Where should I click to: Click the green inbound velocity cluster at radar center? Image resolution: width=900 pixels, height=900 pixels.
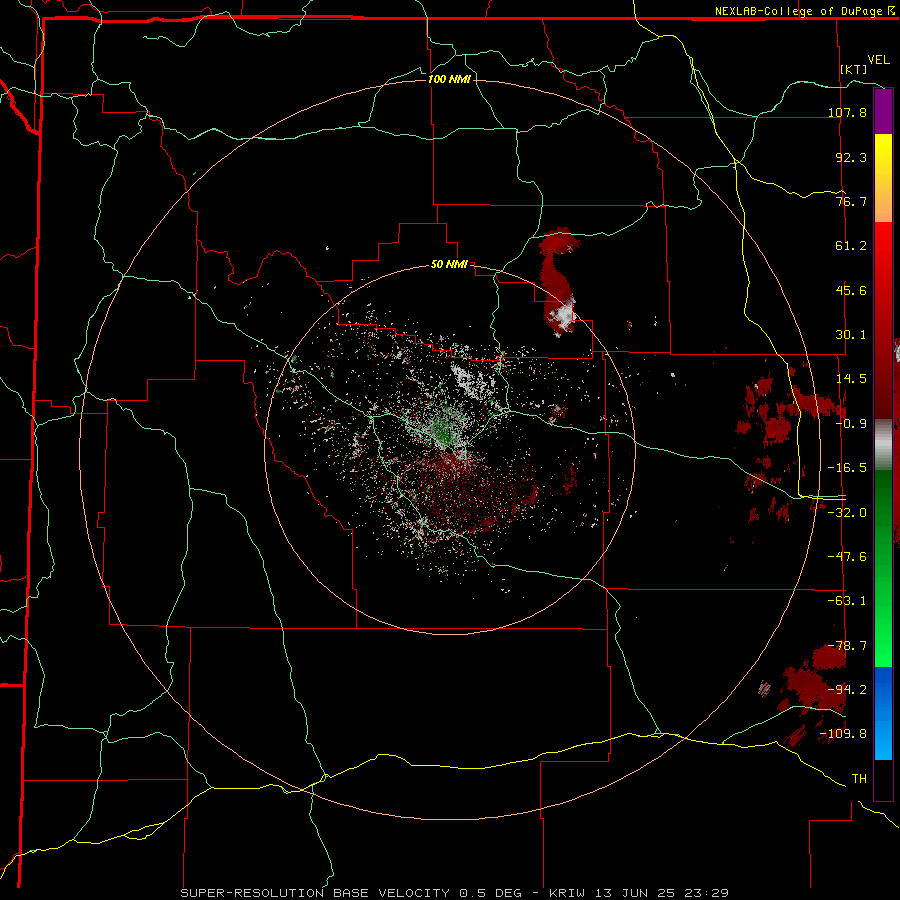pos(443,428)
